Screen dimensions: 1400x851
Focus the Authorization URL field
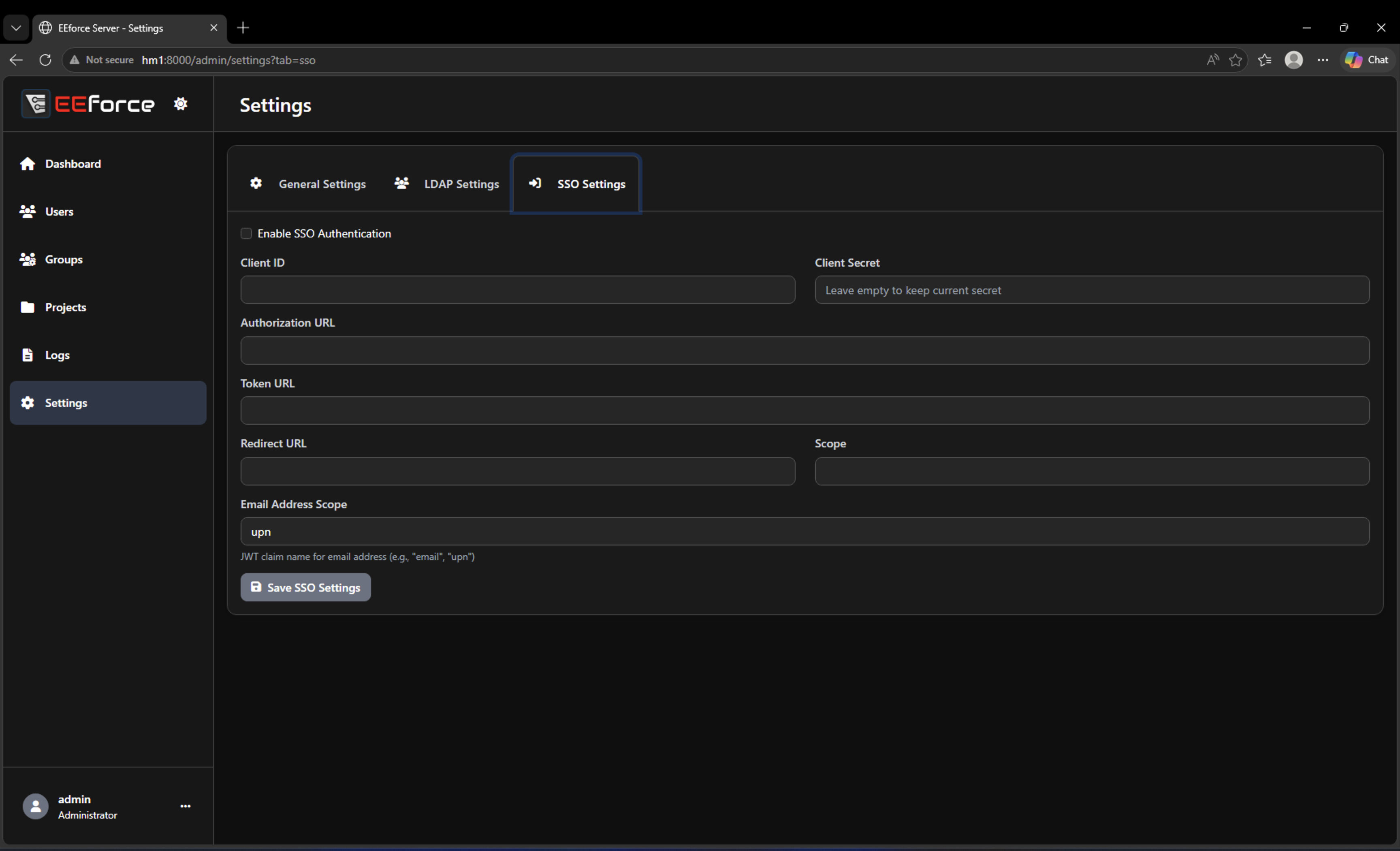(805, 350)
